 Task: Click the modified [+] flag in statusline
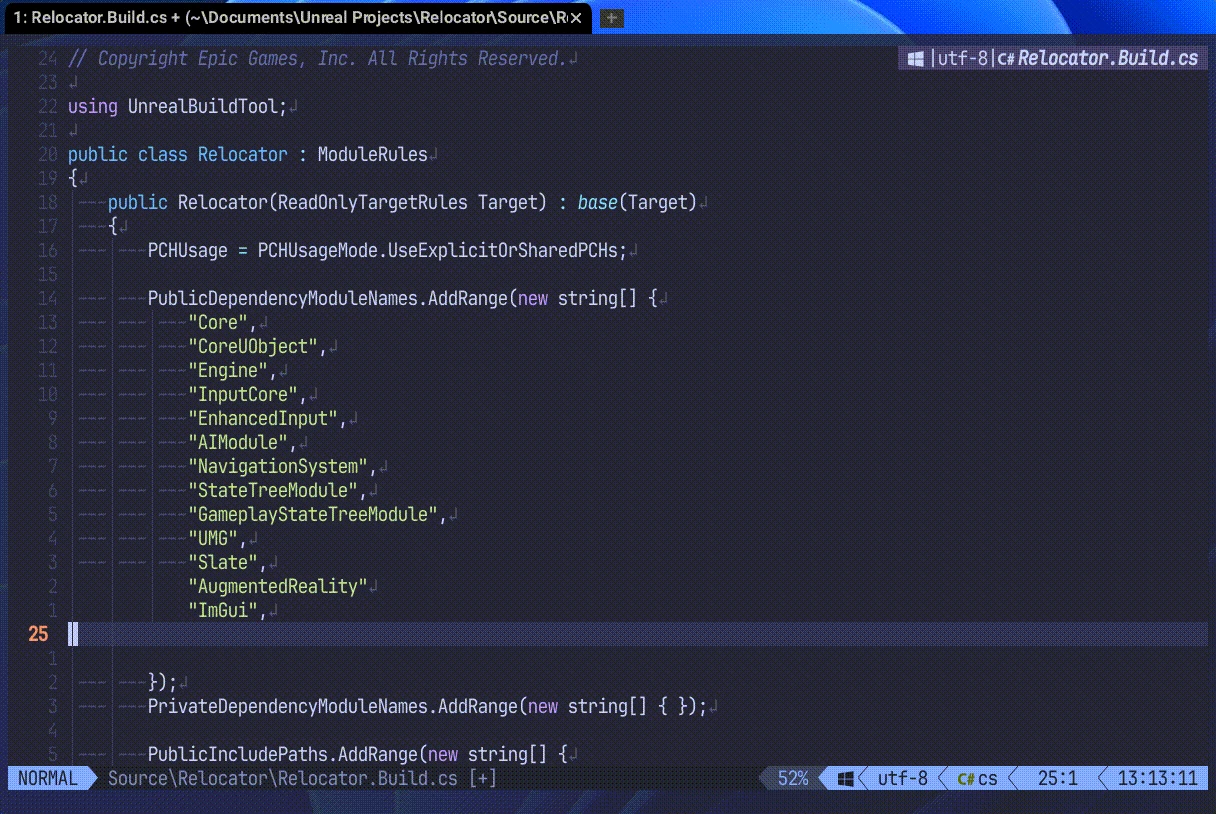[483, 778]
